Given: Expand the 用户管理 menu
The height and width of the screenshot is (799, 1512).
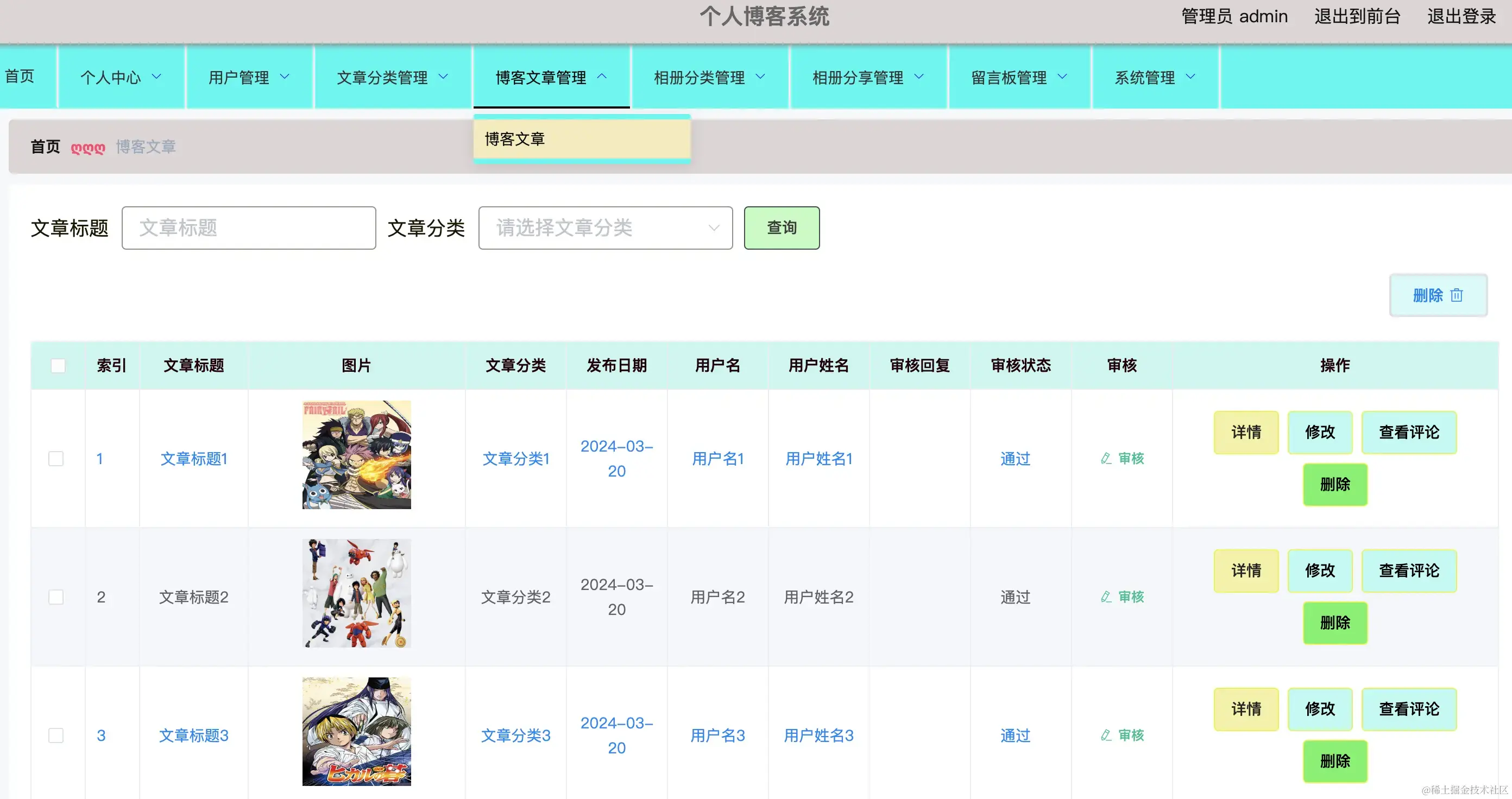Looking at the screenshot, I should click(x=249, y=77).
